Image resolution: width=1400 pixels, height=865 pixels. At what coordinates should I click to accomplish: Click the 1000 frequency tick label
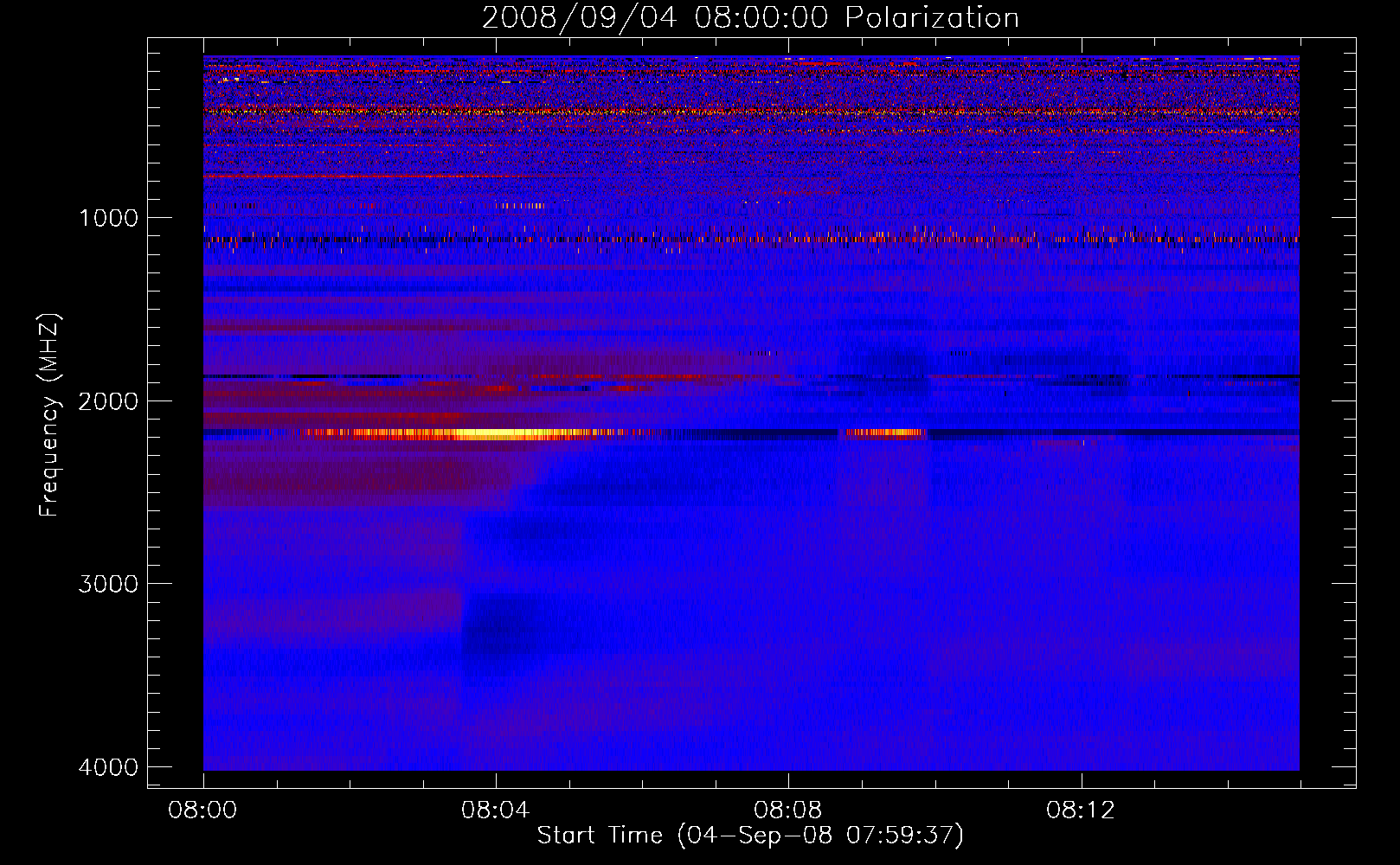point(108,218)
